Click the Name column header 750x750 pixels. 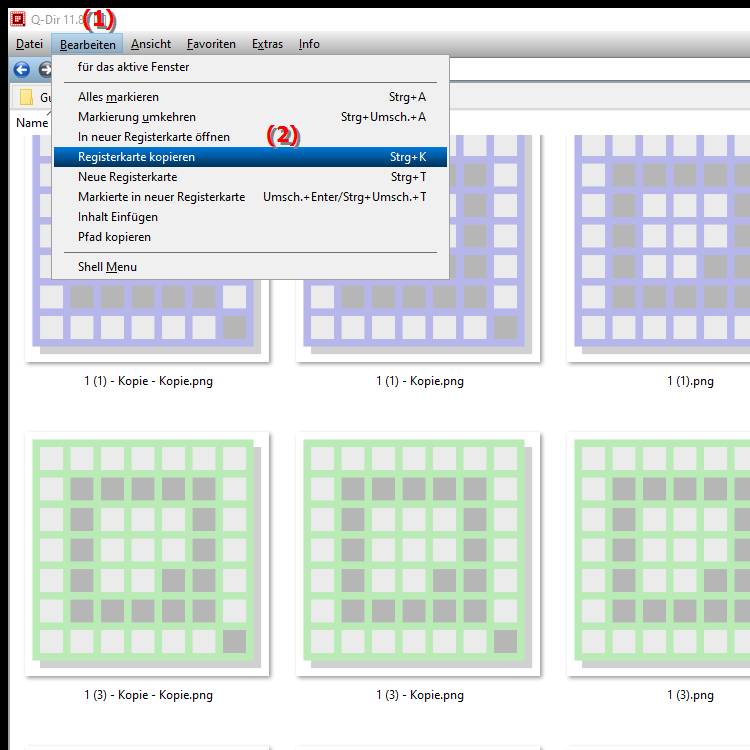32,123
